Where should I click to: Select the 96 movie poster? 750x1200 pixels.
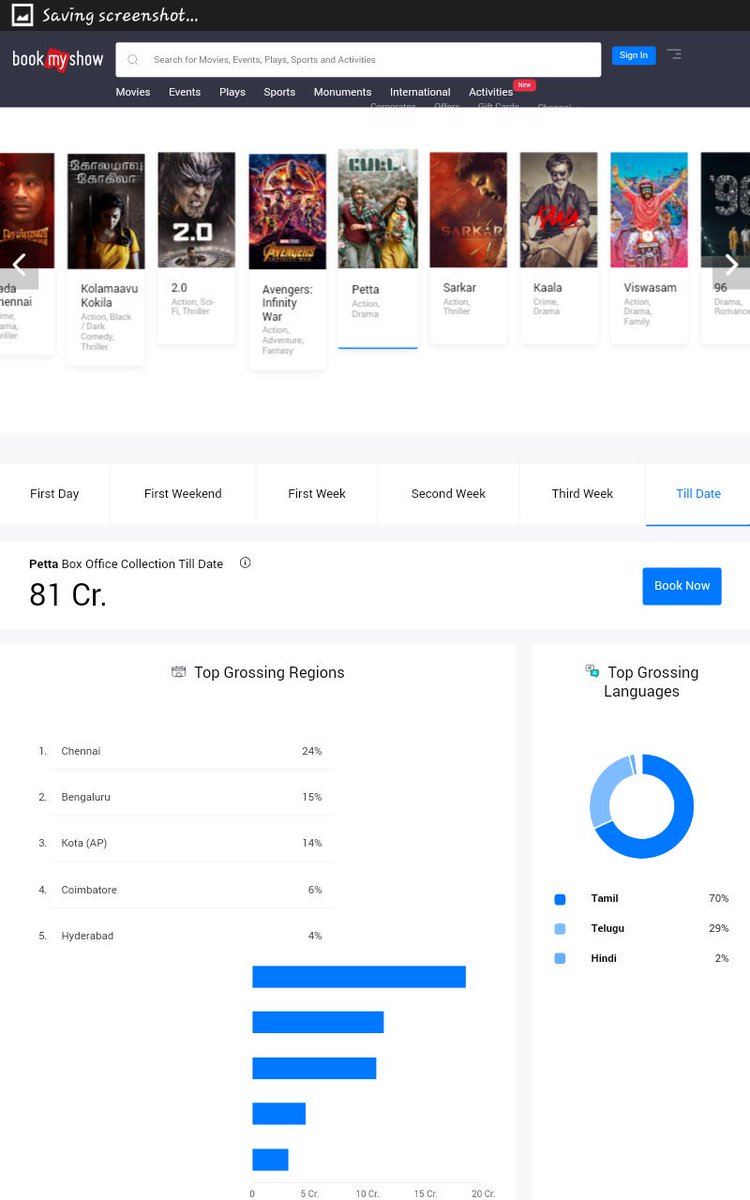(x=726, y=210)
